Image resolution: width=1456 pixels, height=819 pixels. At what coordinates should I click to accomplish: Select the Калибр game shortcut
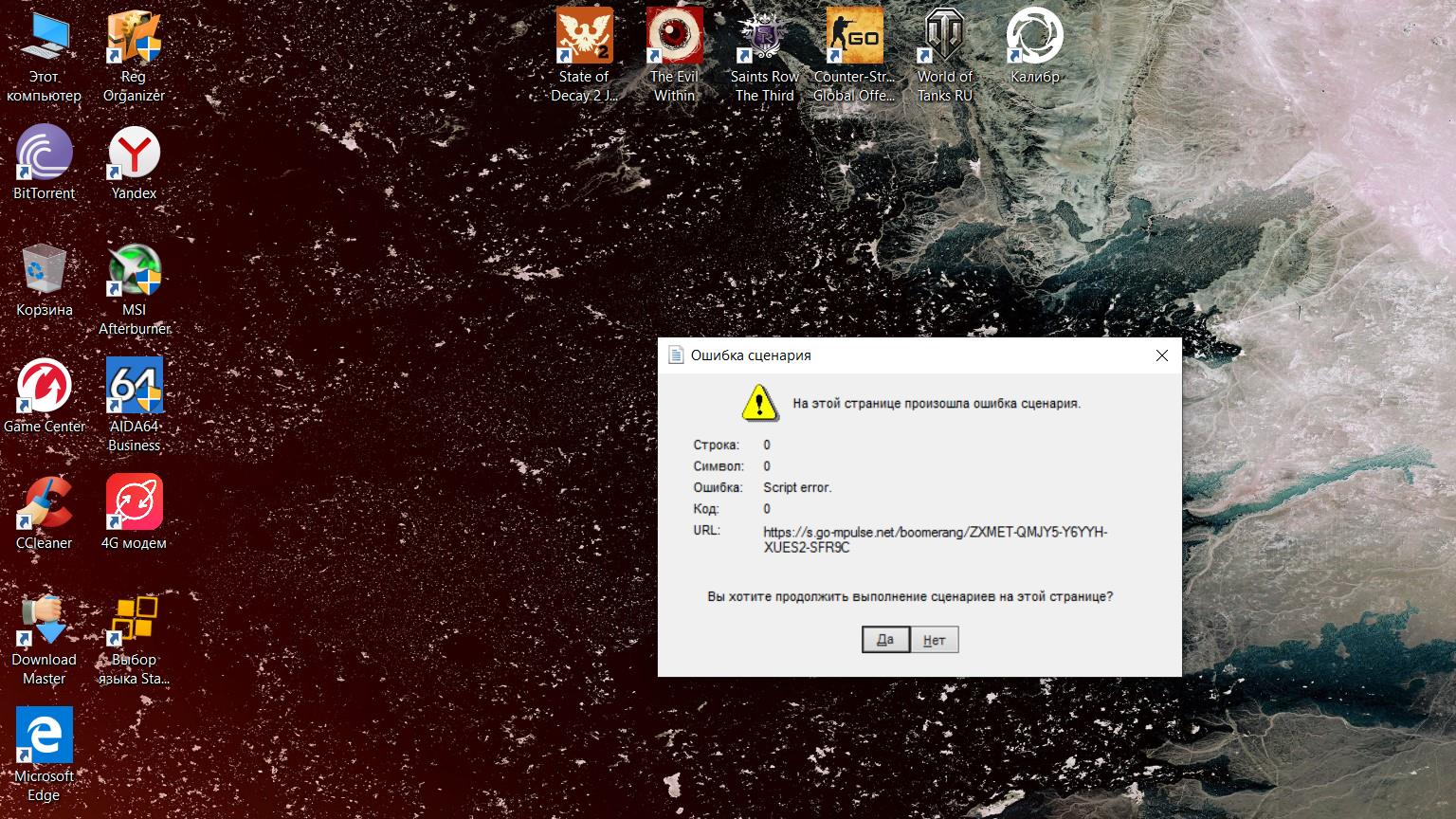pyautogui.click(x=1034, y=47)
